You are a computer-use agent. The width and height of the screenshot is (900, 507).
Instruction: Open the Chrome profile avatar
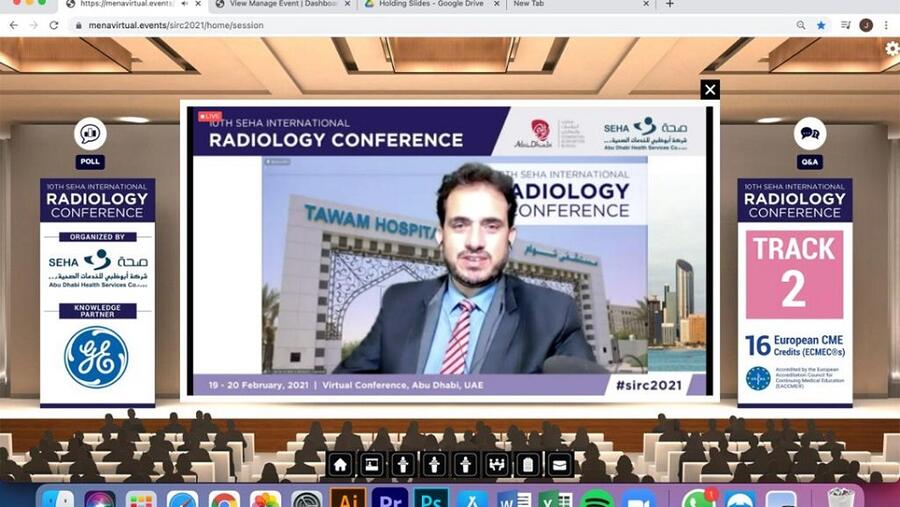866,25
